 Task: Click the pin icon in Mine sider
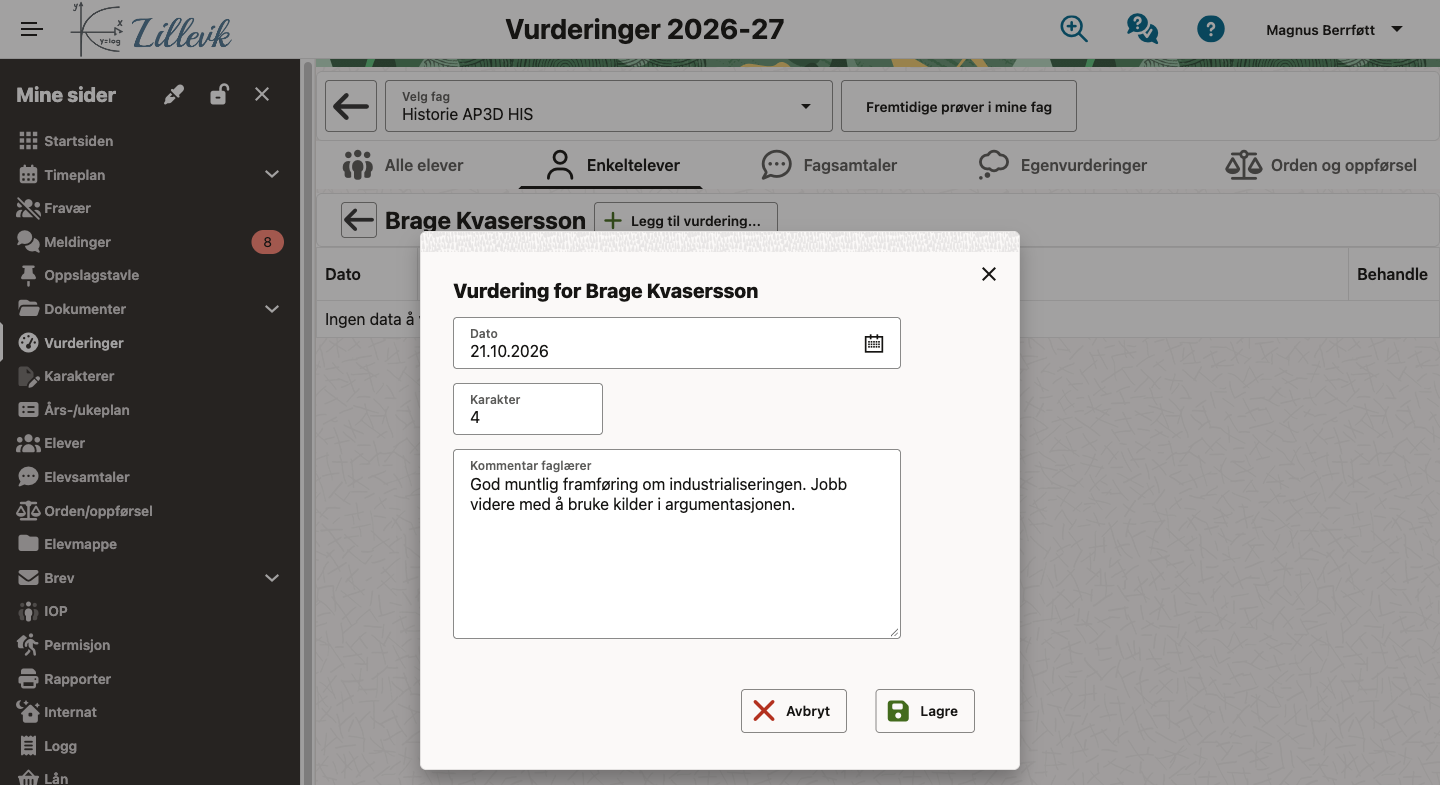point(174,95)
